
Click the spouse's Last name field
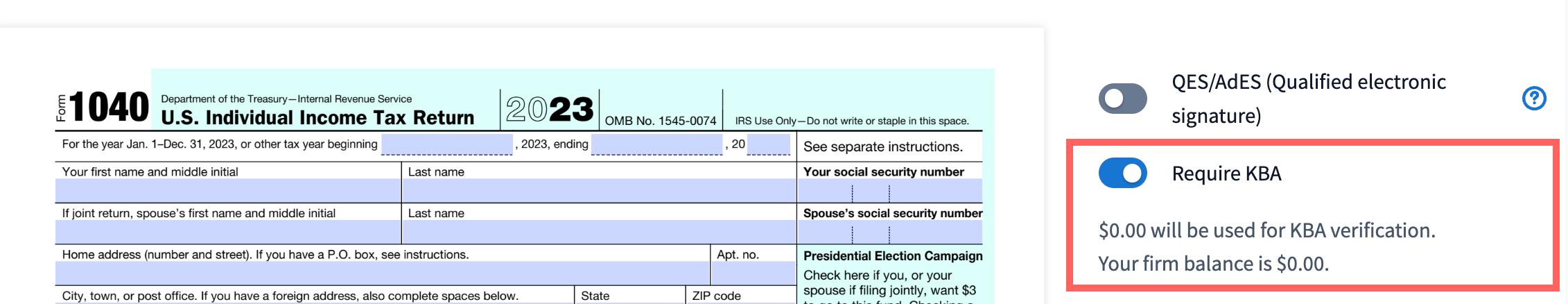599,232
